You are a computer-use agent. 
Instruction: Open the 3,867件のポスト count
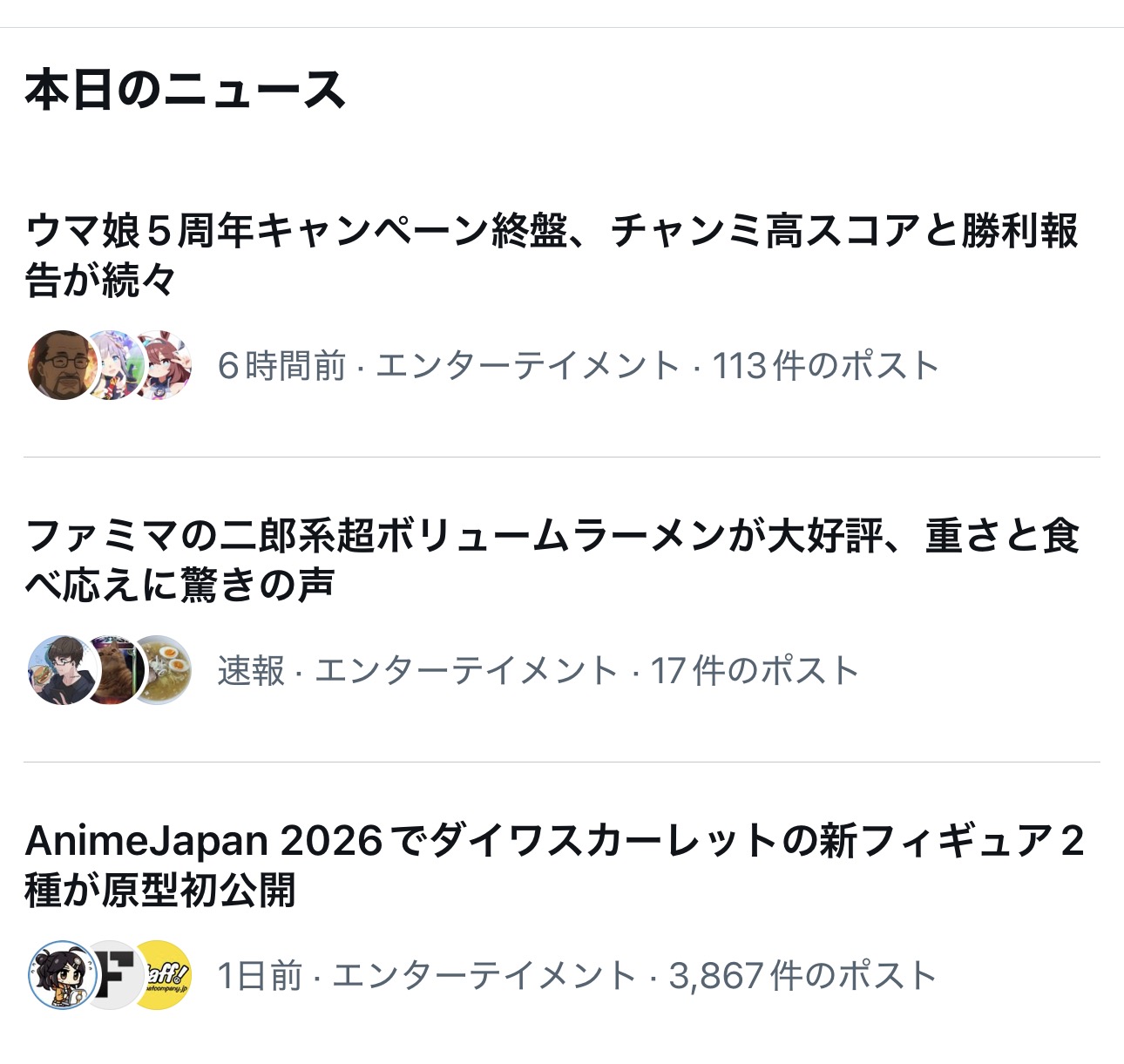coord(802,976)
